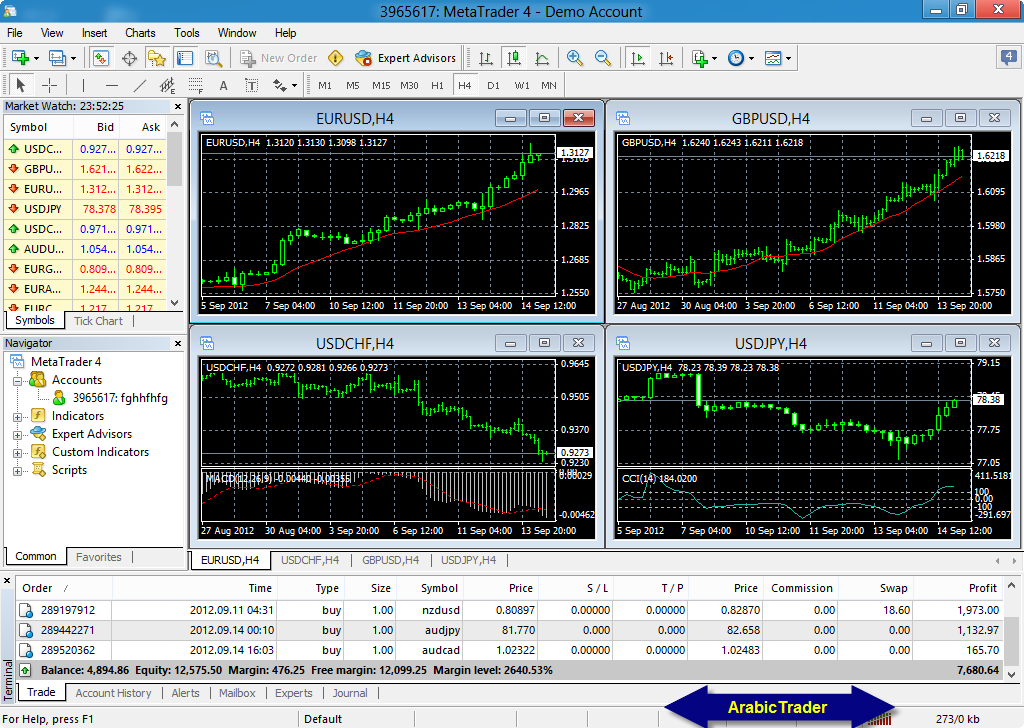The image size is (1024, 728).
Task: Toggle the Terminal window toolbar icon
Action: click(185, 58)
